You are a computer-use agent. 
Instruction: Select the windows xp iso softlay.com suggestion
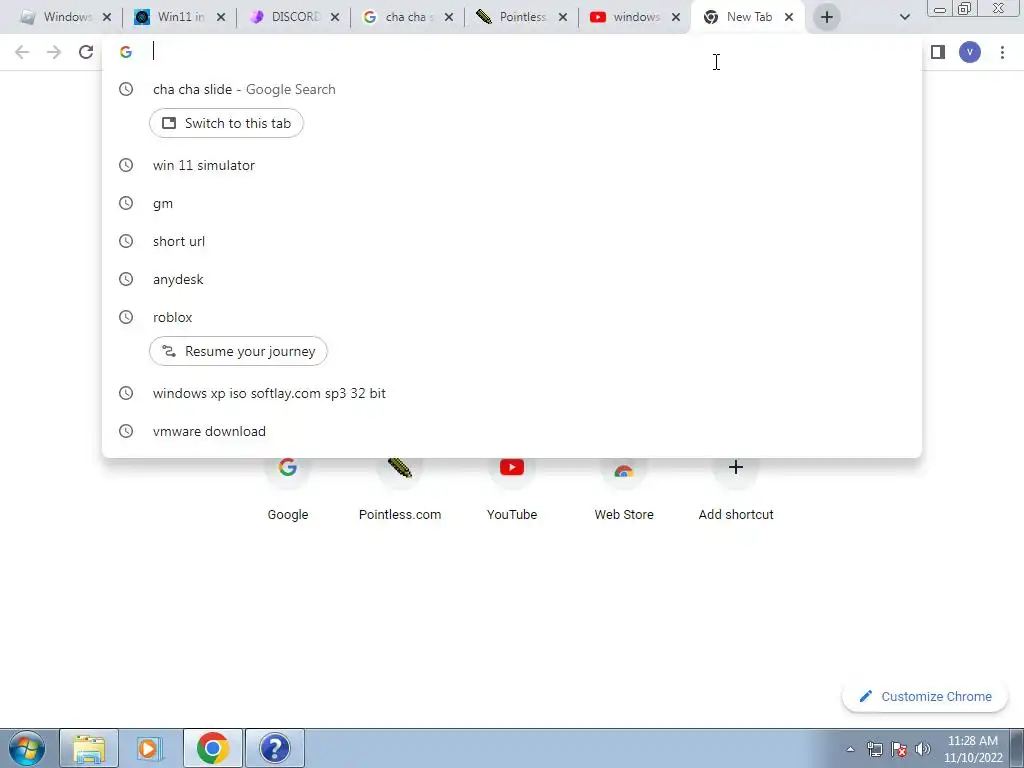(512, 393)
